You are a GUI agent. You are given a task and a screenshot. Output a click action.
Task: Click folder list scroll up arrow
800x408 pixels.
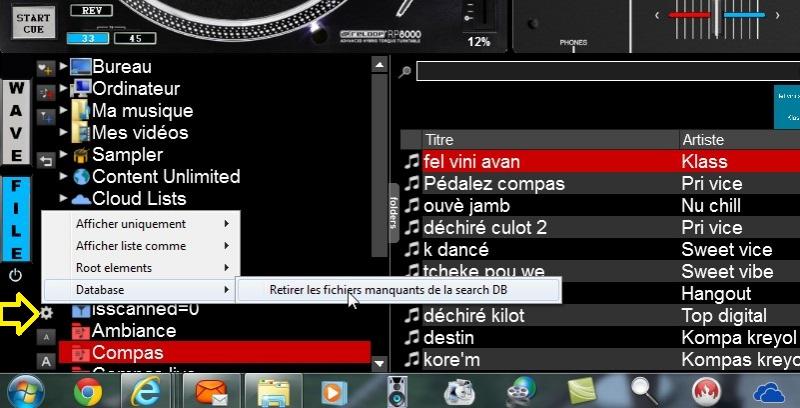point(379,65)
